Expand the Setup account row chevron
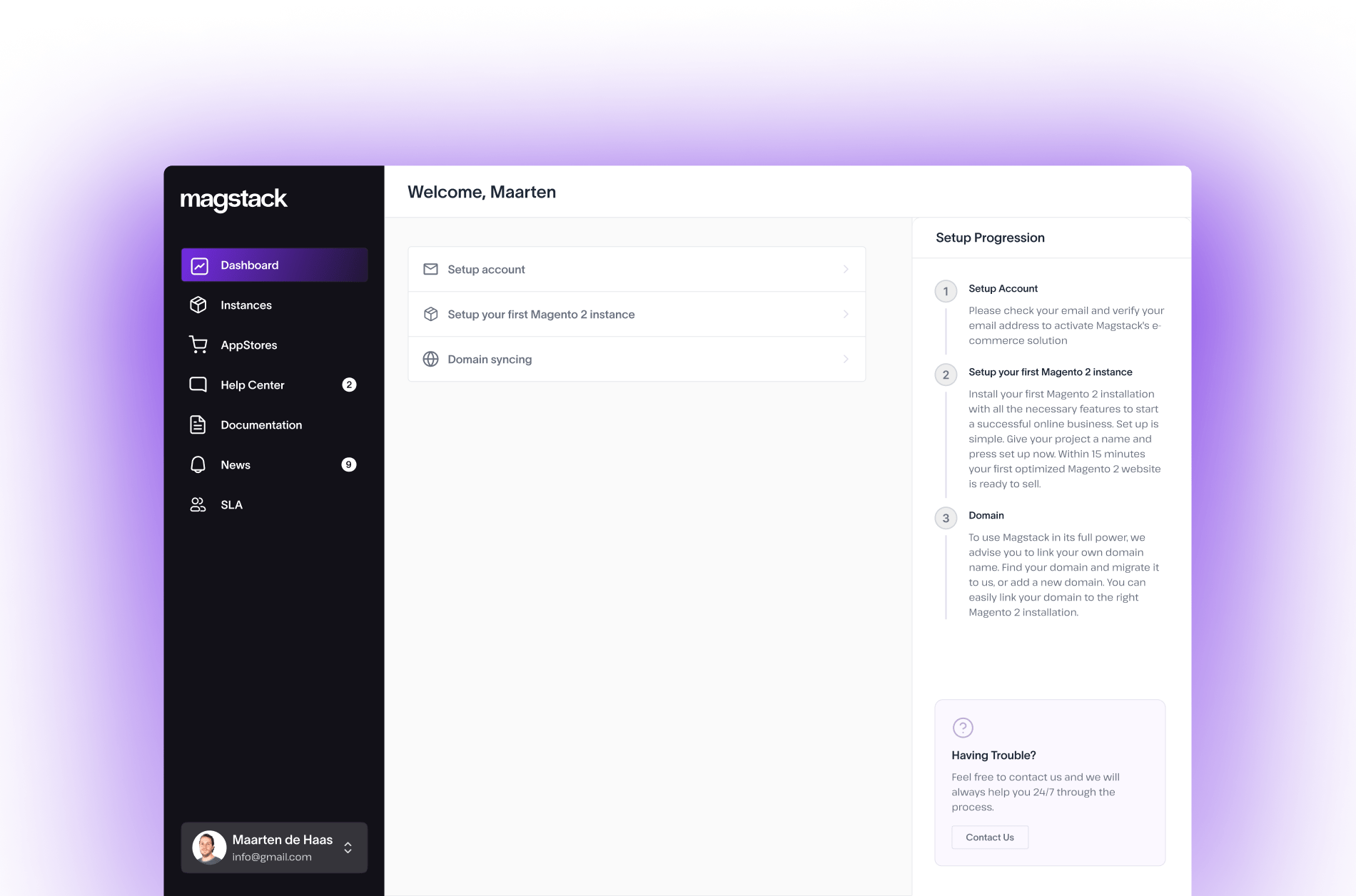Screen dimensions: 1356x896 click(846, 269)
